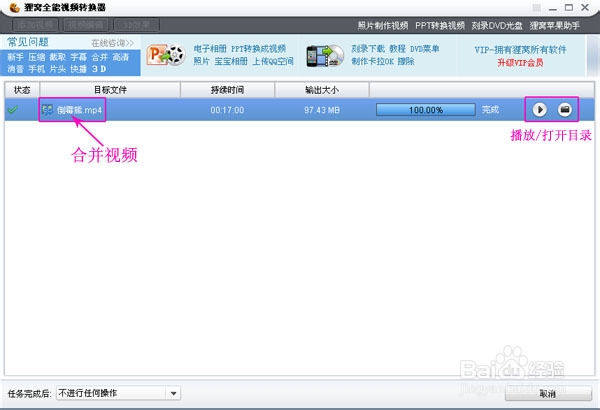Open the 3 D help topic
Viewport: 600px width, 410px height.
99,69
